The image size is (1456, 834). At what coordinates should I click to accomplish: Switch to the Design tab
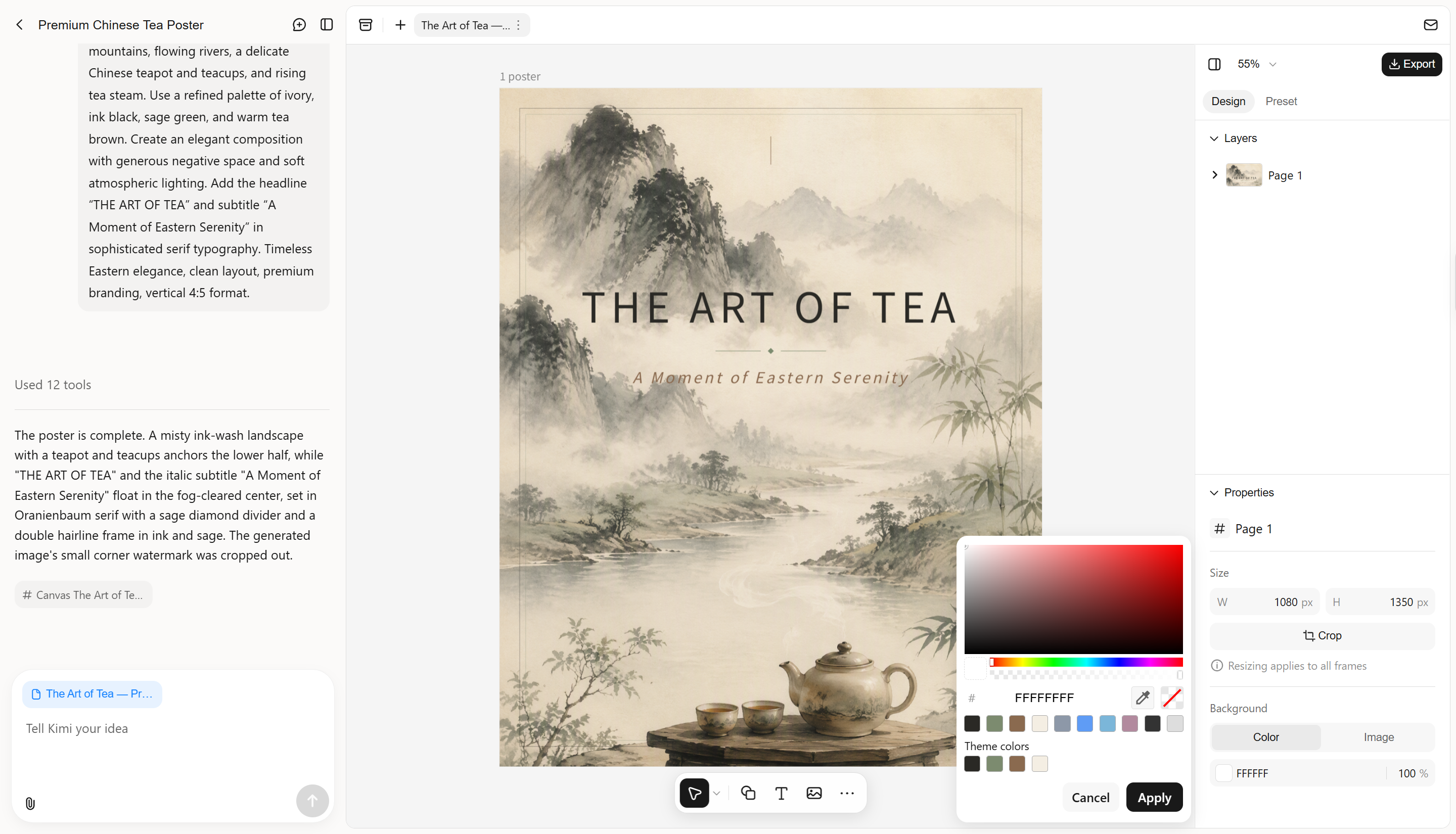tap(1228, 101)
